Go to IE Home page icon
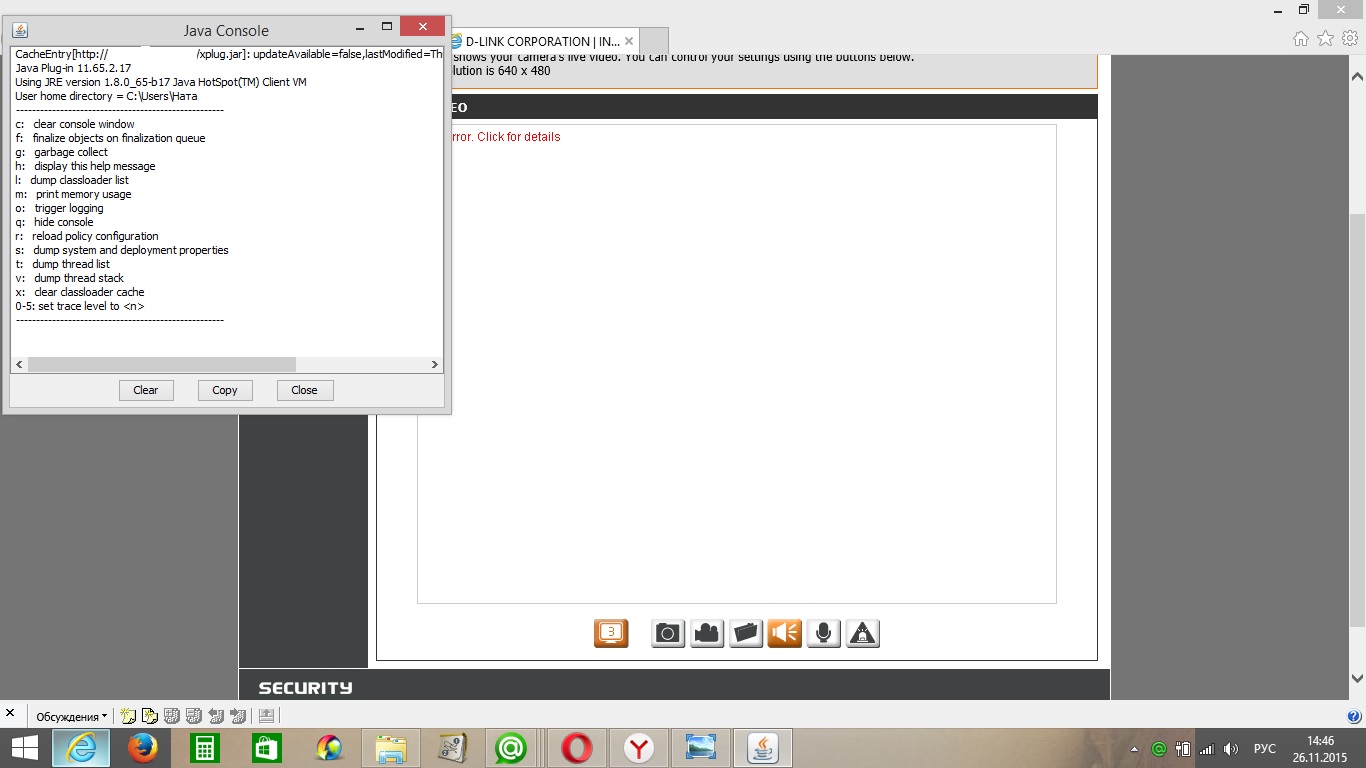Screen dimensions: 1366x768 (x=1301, y=39)
